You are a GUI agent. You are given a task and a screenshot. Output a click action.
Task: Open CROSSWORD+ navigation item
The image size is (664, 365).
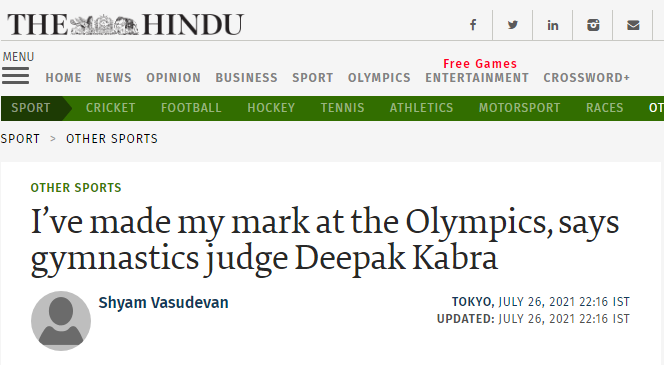click(587, 78)
